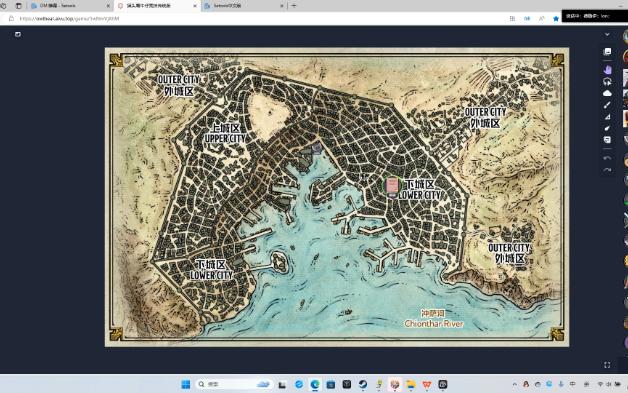
Task: Choose the Pointer tool in map toolbar
Action: click(x=607, y=128)
